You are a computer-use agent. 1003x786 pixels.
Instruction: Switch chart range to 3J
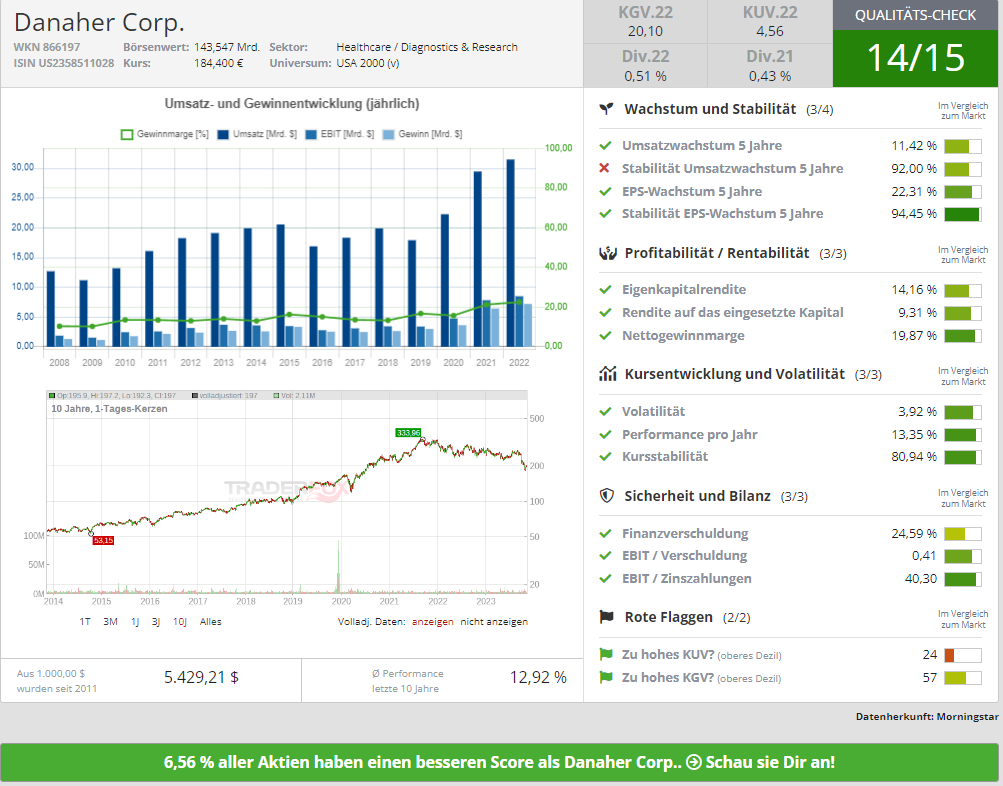click(156, 621)
